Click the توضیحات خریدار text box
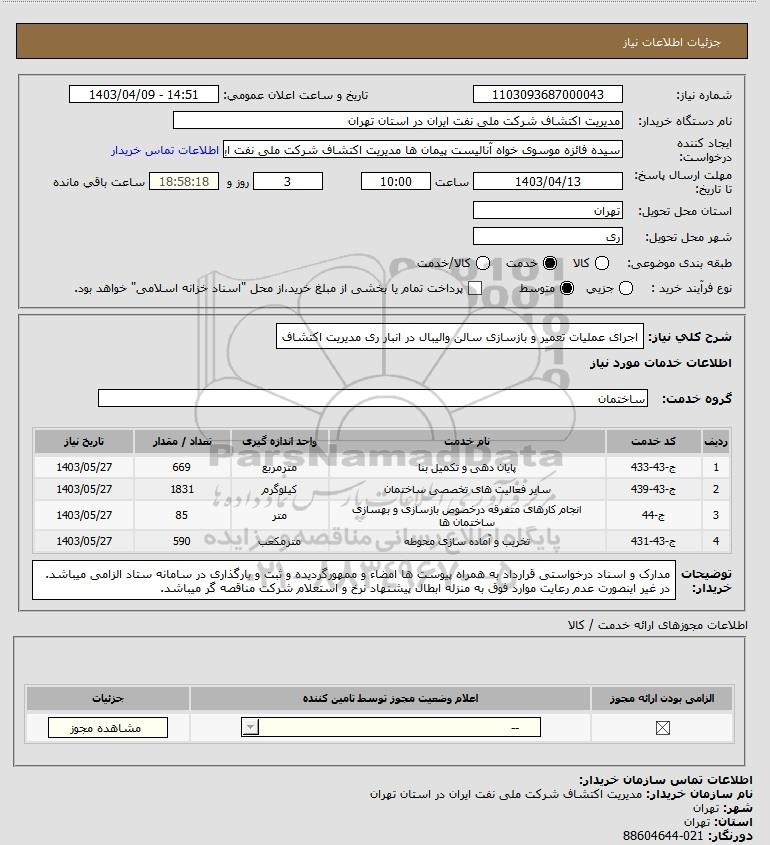The image size is (770, 845). 353,580
